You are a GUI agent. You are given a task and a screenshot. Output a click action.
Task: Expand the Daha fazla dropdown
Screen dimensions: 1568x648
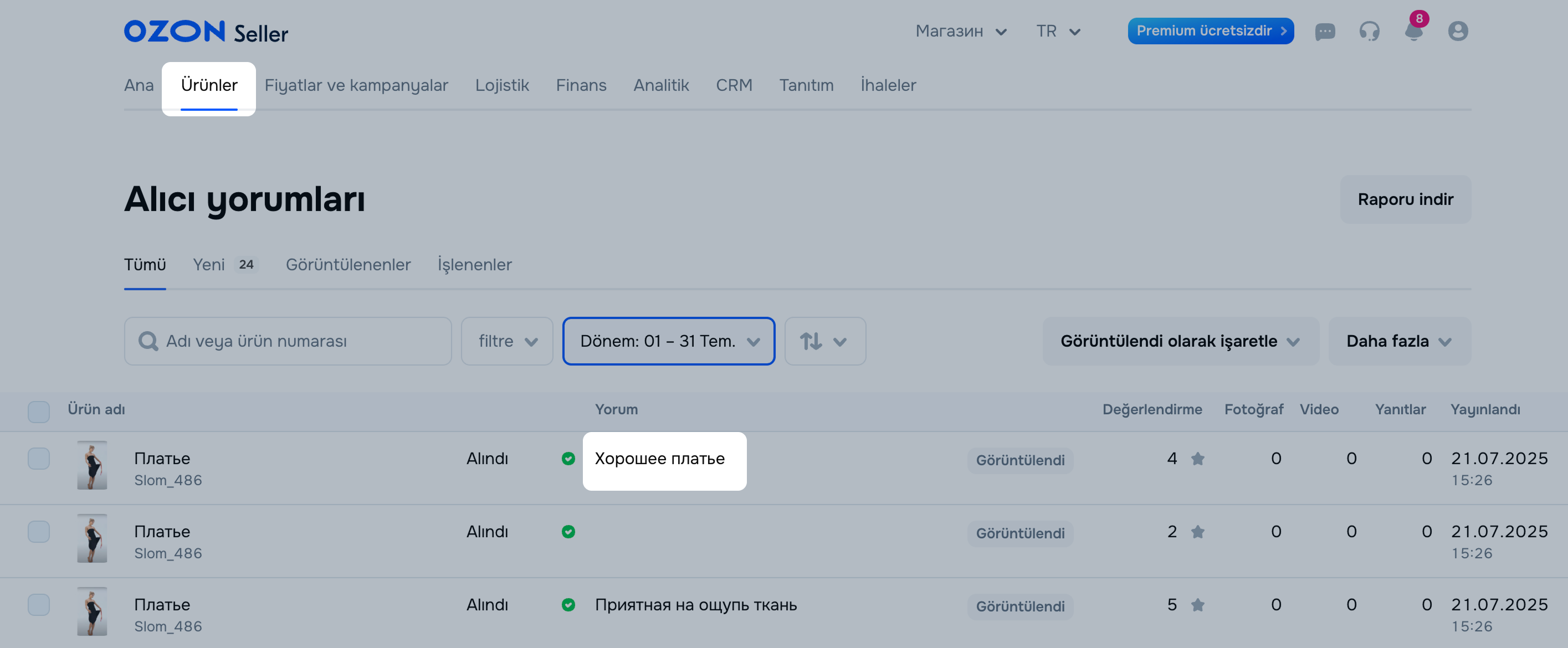[x=1399, y=341]
